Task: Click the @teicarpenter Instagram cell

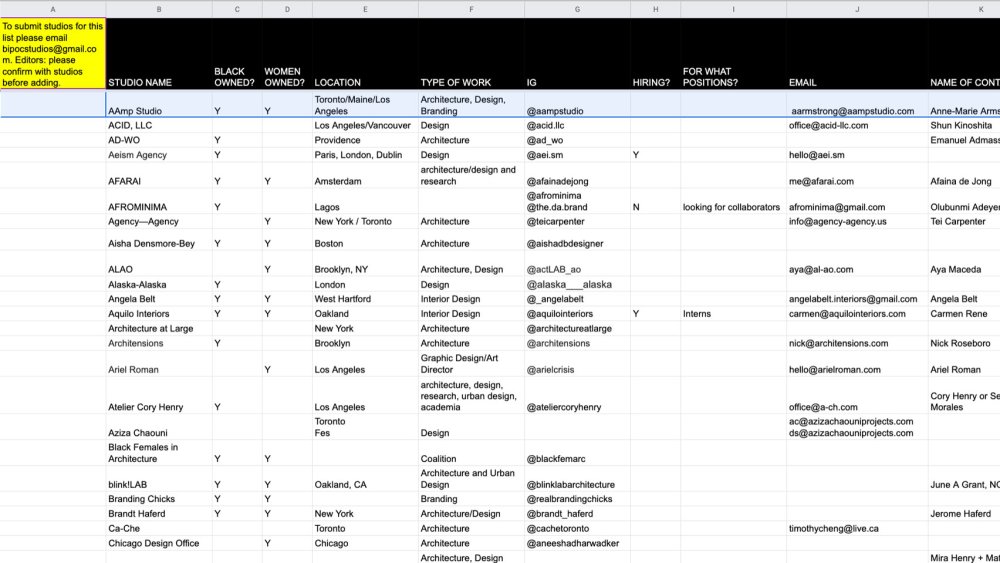Action: point(577,221)
